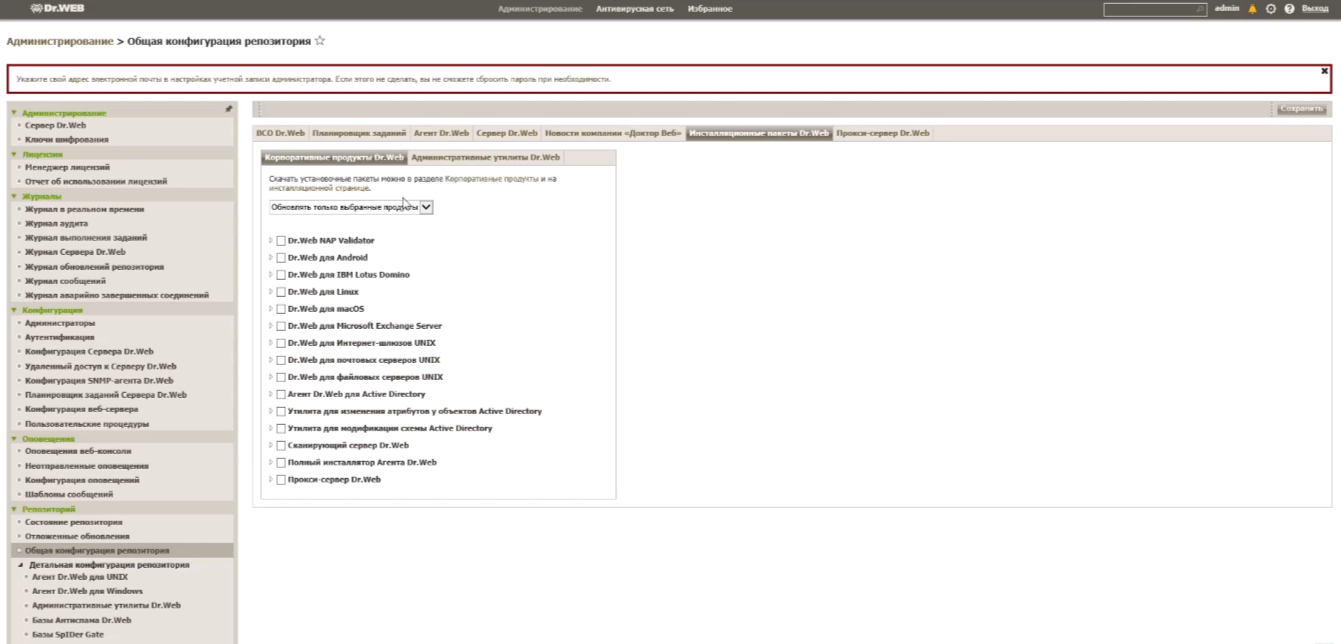Open Менеджер лицензий in sidebar
Image resolution: width=1341 pixels, height=644 pixels.
click(x=67, y=168)
